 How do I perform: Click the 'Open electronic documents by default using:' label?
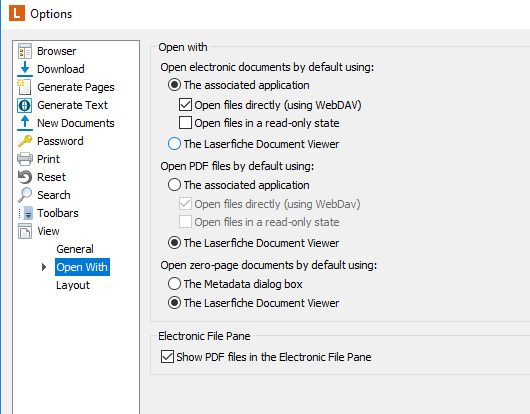tap(267, 67)
